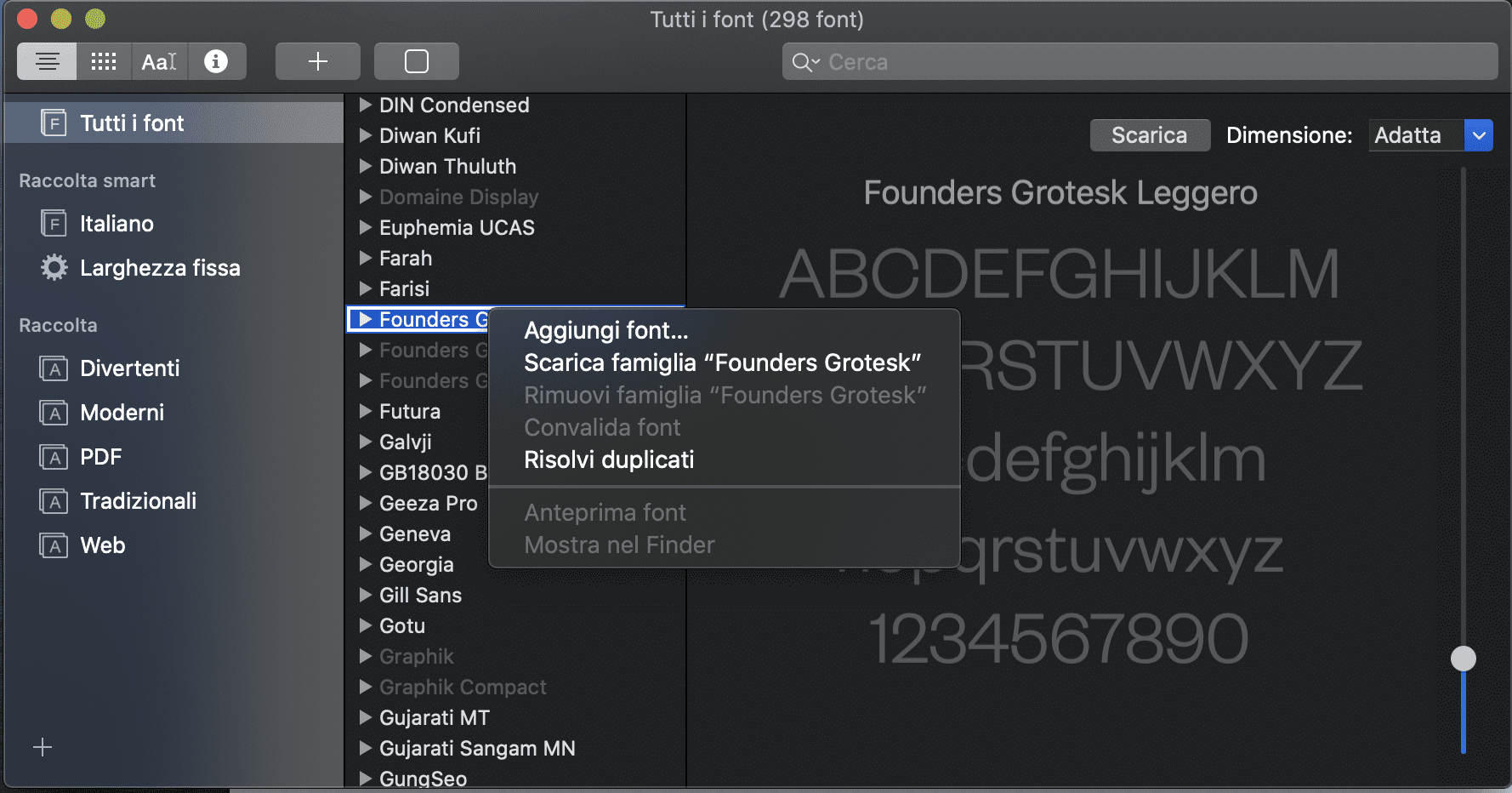Image resolution: width=1512 pixels, height=793 pixels.
Task: Select the Farah font row
Action: tap(515, 258)
